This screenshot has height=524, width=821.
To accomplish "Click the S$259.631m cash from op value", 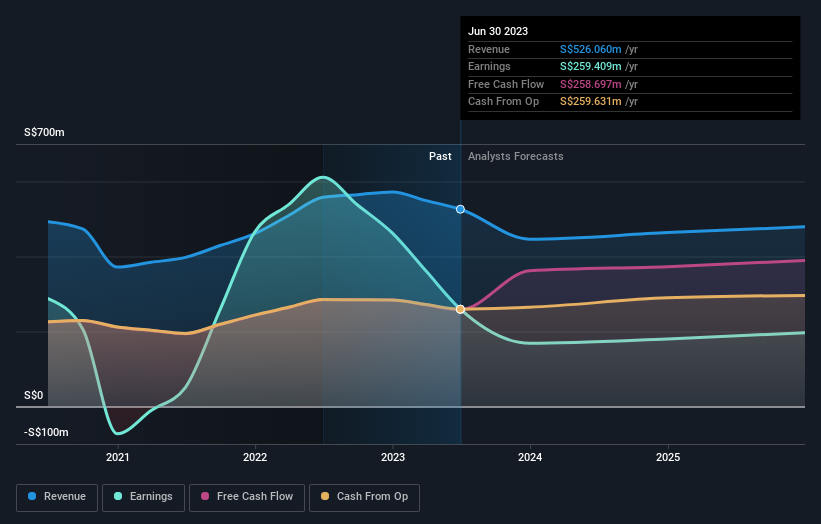I will 591,102.
